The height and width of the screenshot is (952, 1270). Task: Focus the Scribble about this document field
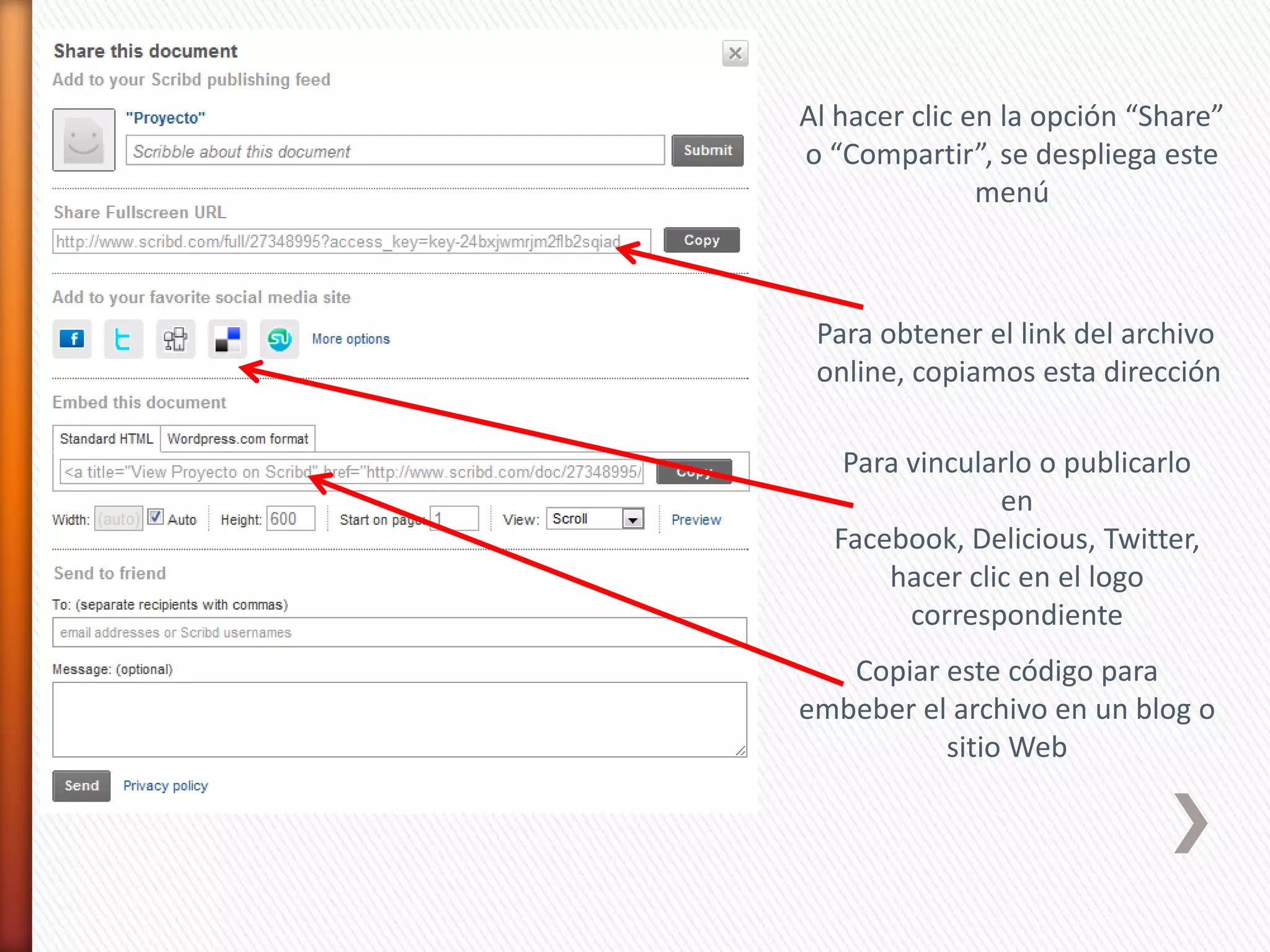point(395,151)
